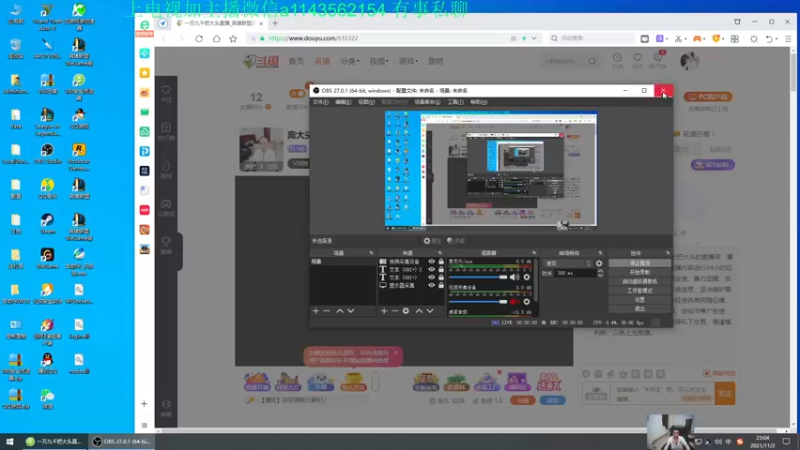Viewport: 800px width, 450px height.
Task: Toggle lock on 文本 (GDI+) 2 source
Action: (441, 269)
